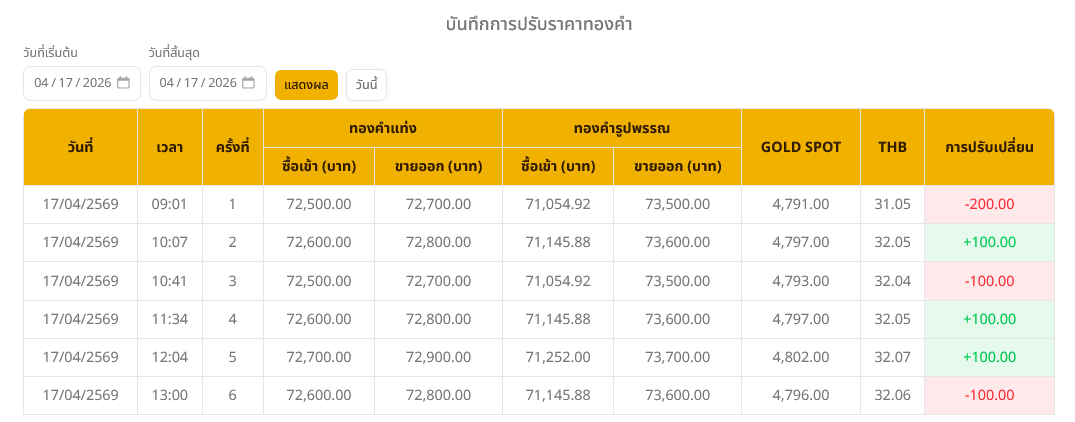Select the 4,802.00 gold spot cell

click(800, 357)
